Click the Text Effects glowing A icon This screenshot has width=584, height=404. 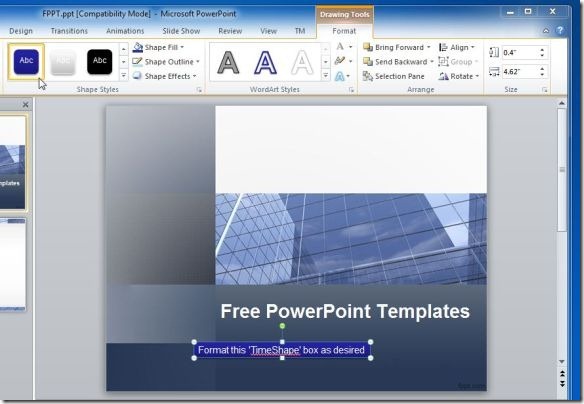[x=340, y=76]
